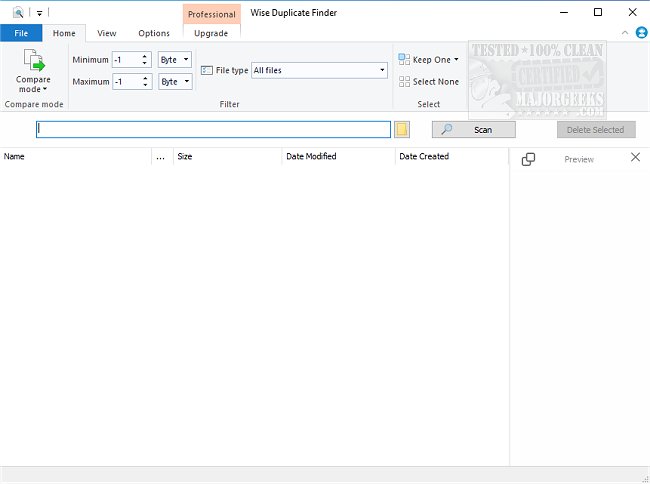
Task: Switch to the View tab
Action: (x=106, y=33)
